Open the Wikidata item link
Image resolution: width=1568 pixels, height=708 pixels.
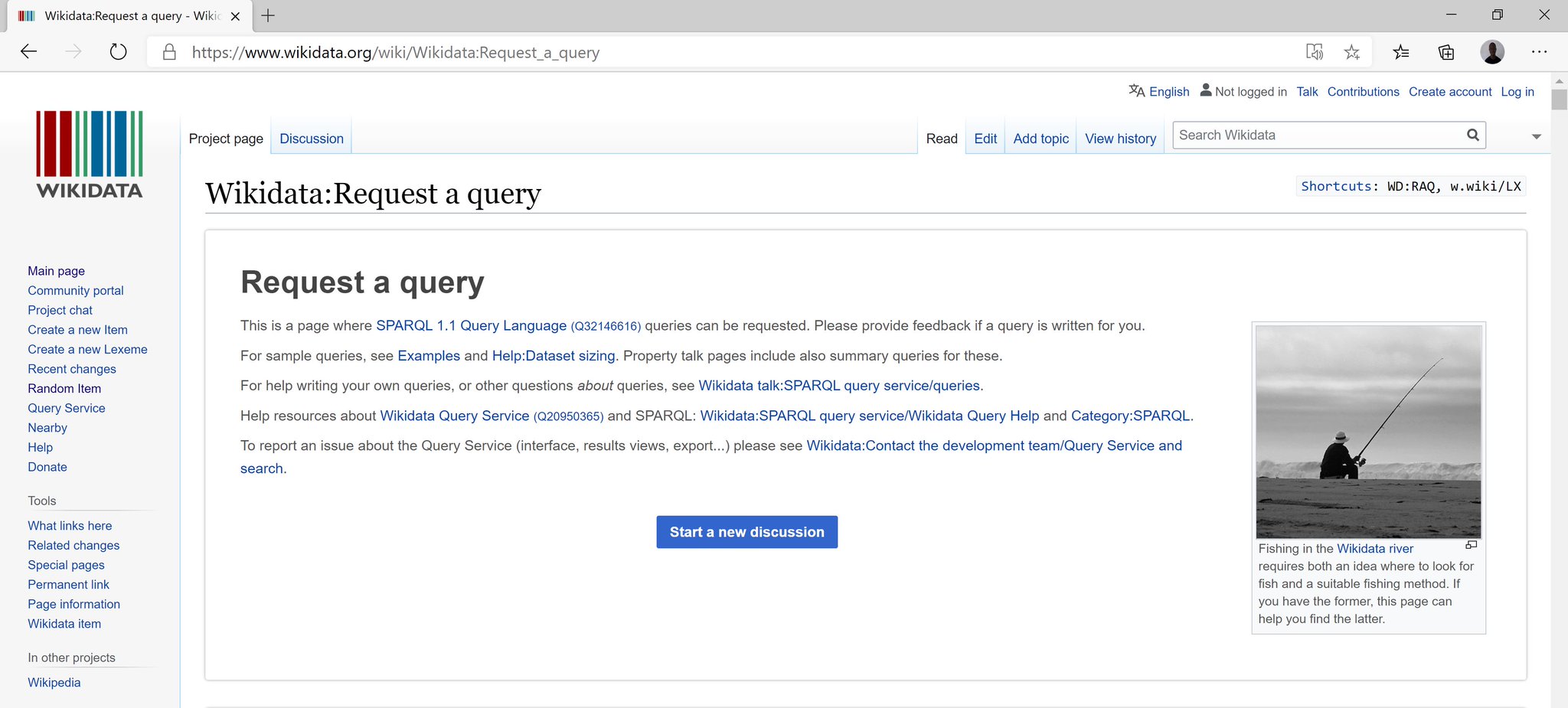tap(64, 624)
